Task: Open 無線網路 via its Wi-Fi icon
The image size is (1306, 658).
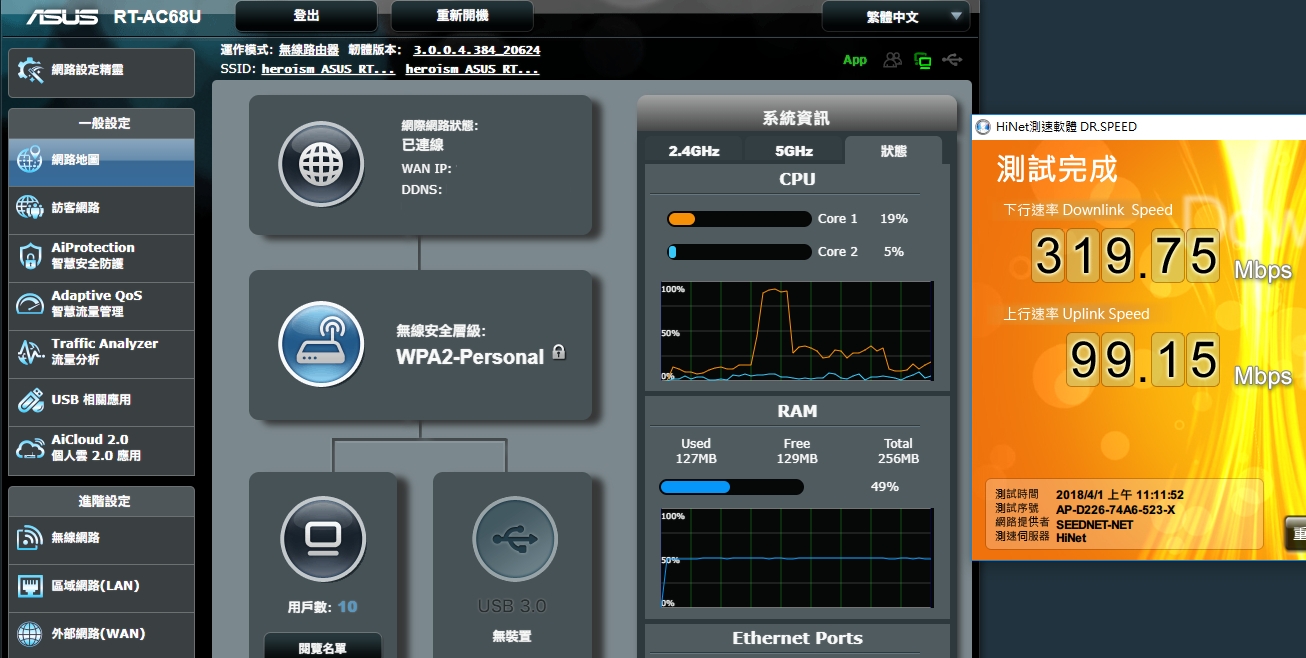Action: [x=30, y=538]
